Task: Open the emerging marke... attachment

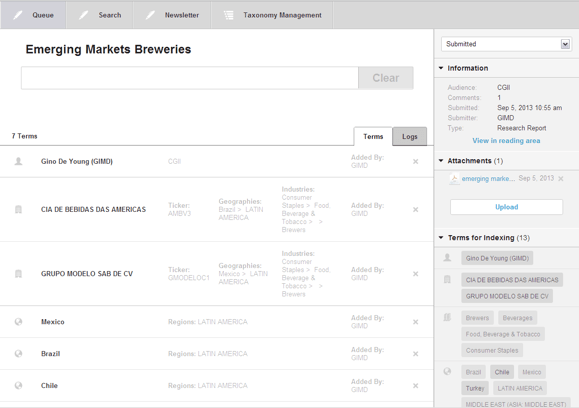Action: pos(488,179)
